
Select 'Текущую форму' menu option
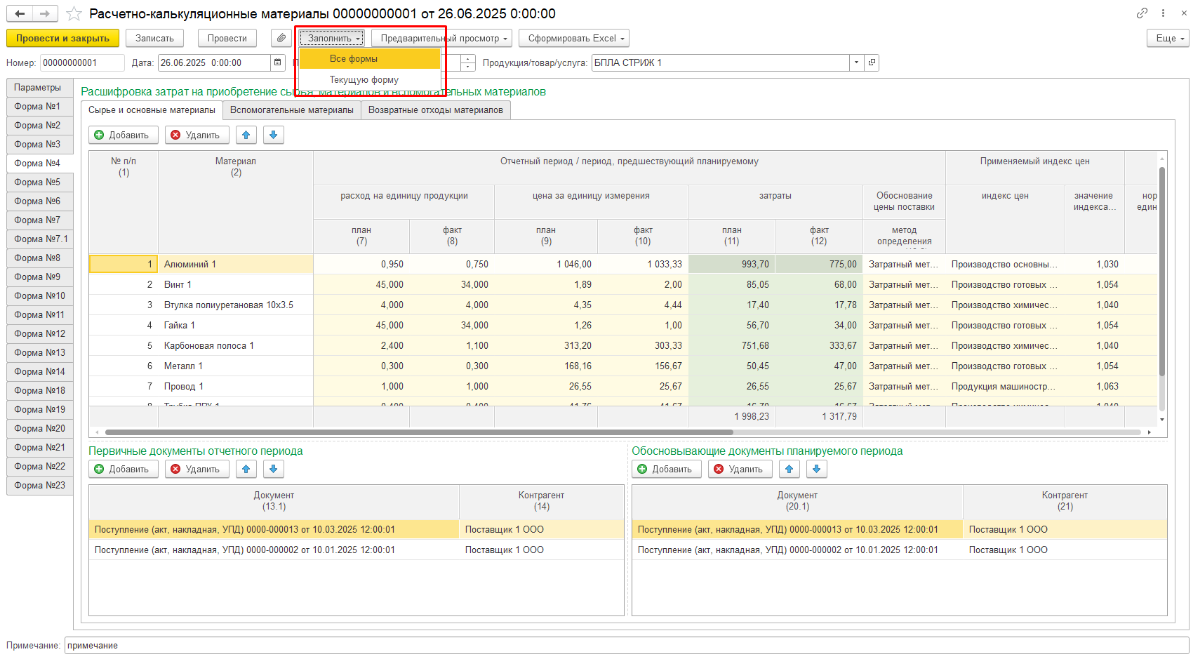[x=364, y=80]
